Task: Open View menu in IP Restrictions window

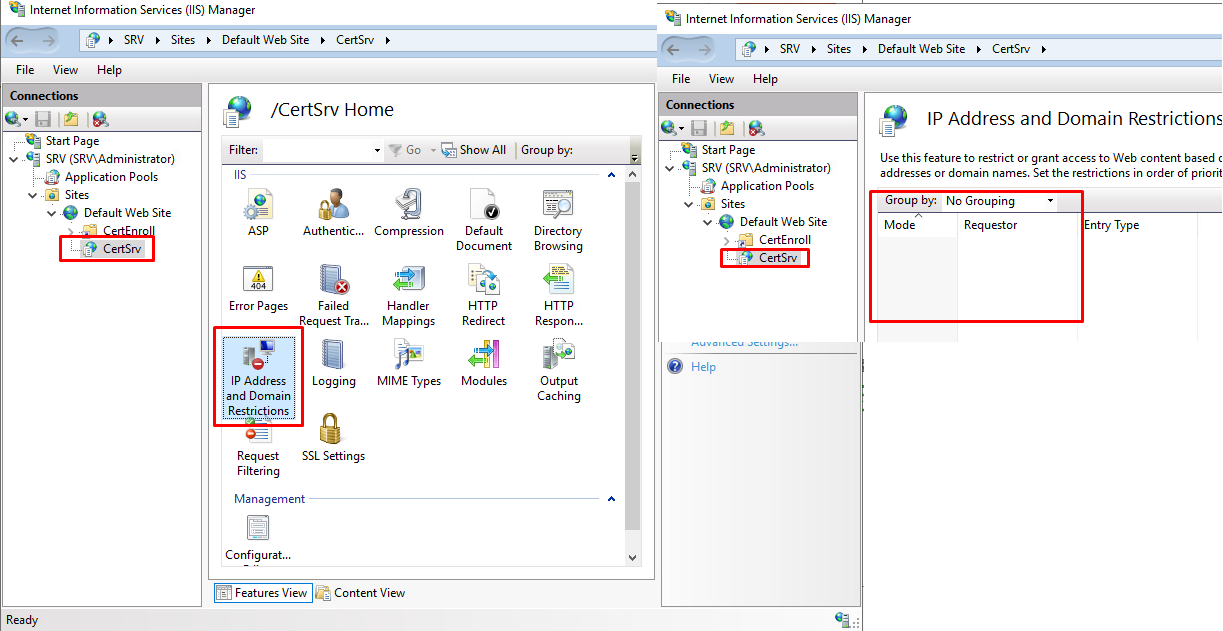Action: pyautogui.click(x=722, y=79)
